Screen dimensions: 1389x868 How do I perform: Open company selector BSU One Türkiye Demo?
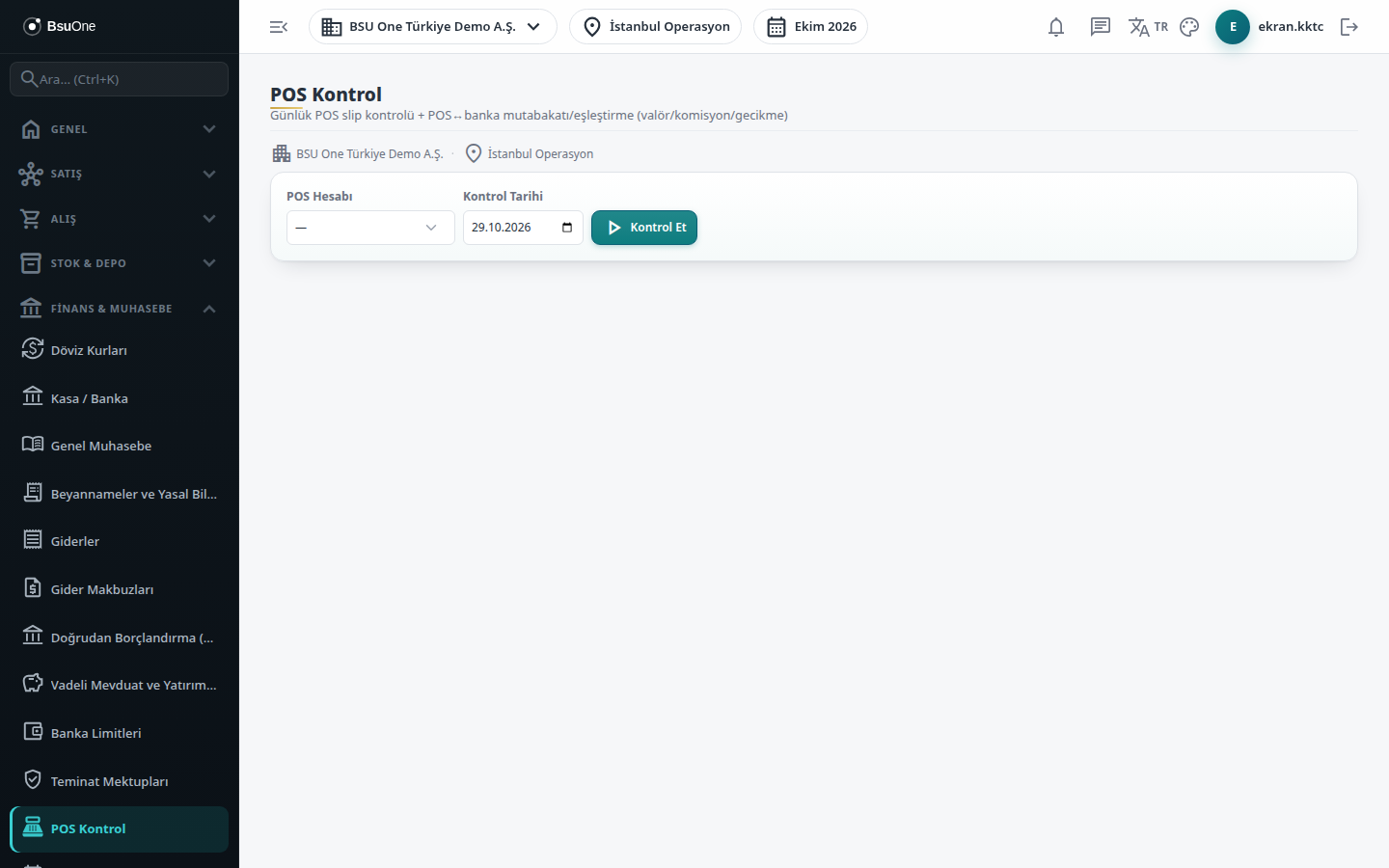[x=433, y=27]
